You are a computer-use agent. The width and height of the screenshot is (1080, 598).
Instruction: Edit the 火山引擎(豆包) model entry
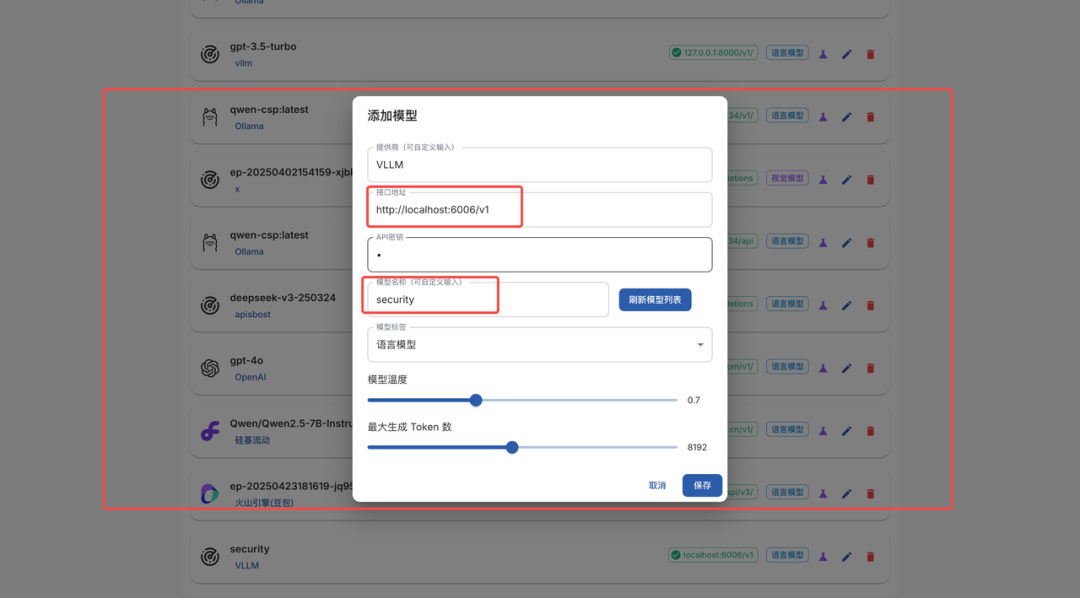click(x=847, y=493)
